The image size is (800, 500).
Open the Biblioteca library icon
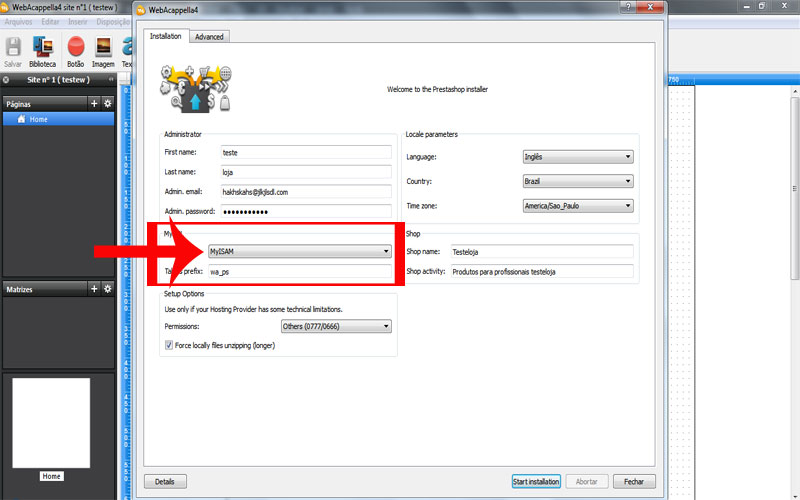(x=43, y=47)
